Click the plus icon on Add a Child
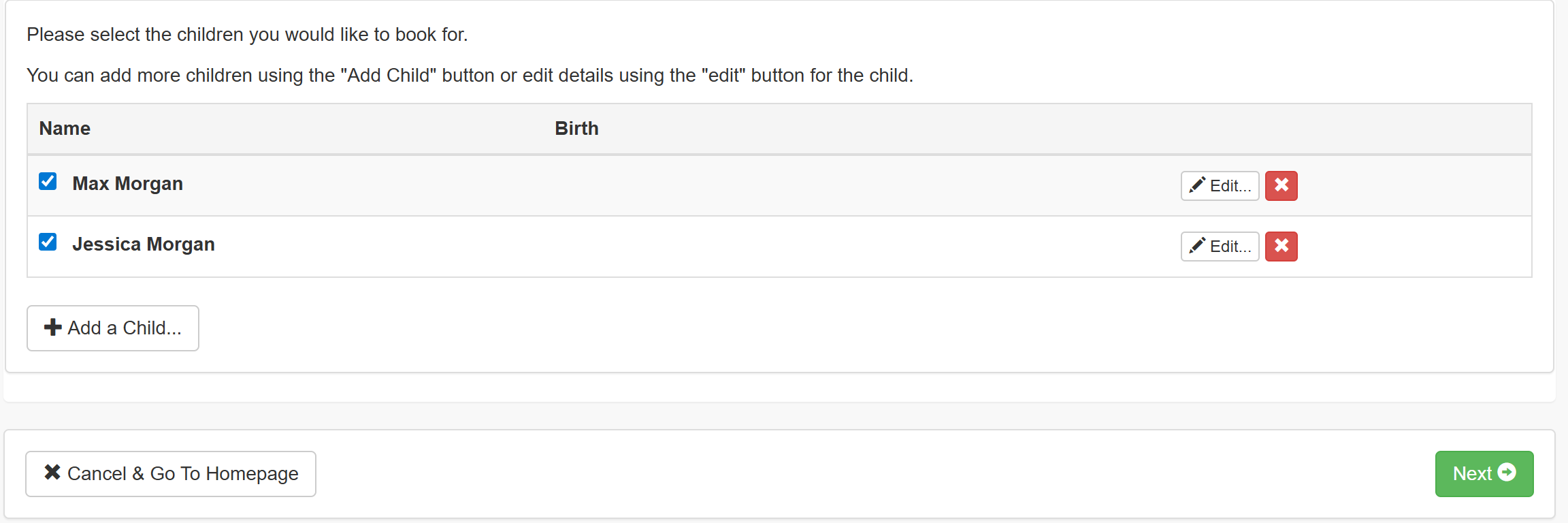This screenshot has height=523, width=1568. (x=52, y=328)
